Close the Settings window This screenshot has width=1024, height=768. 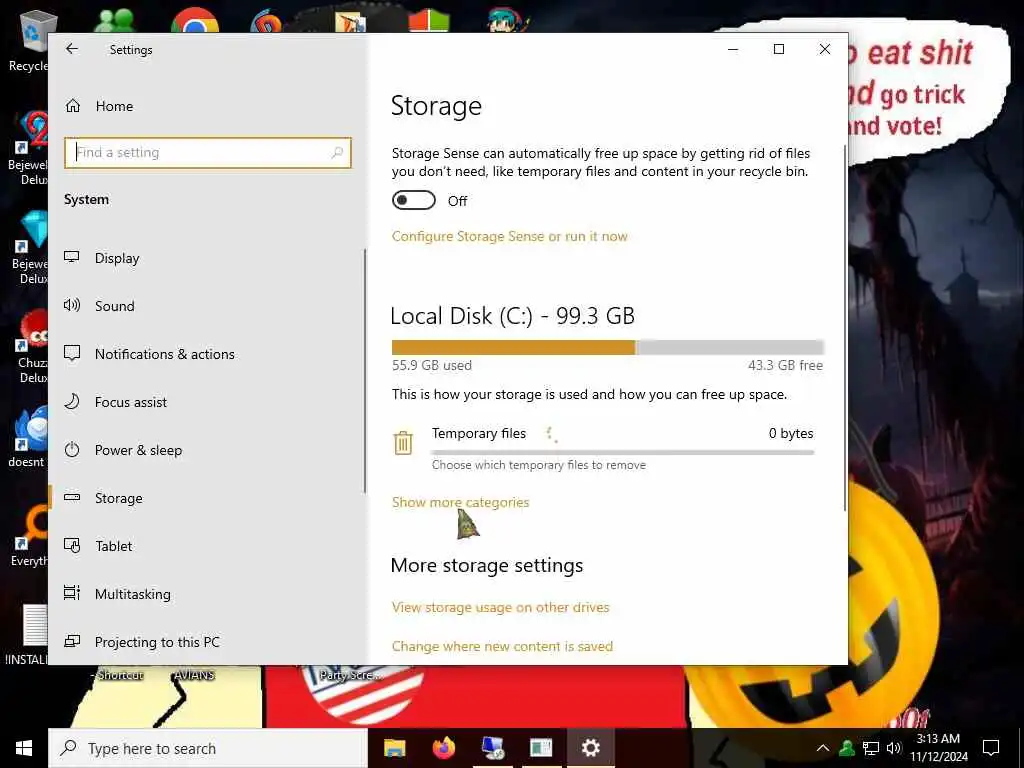pos(825,50)
